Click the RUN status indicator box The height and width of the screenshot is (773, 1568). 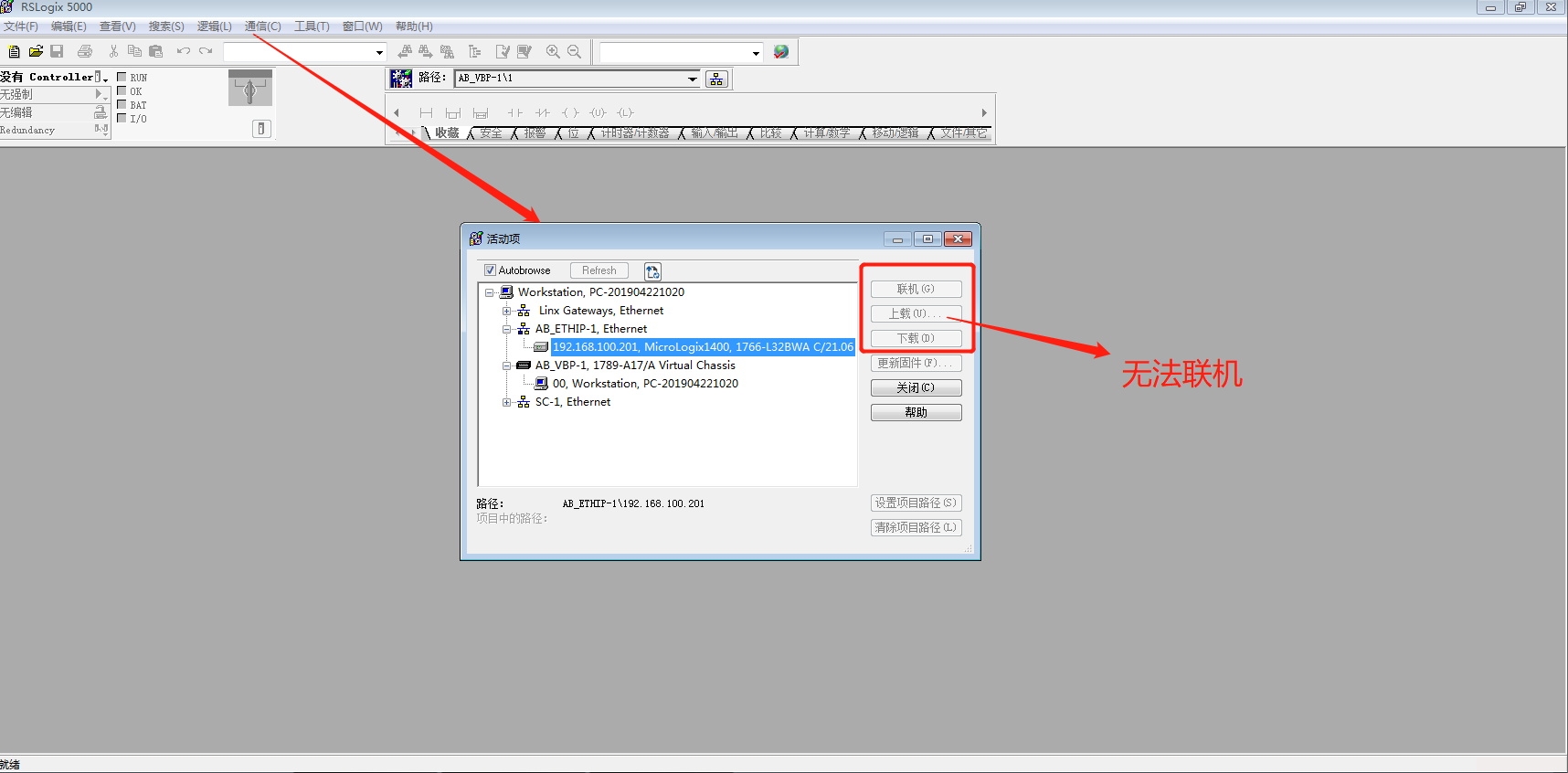point(122,78)
